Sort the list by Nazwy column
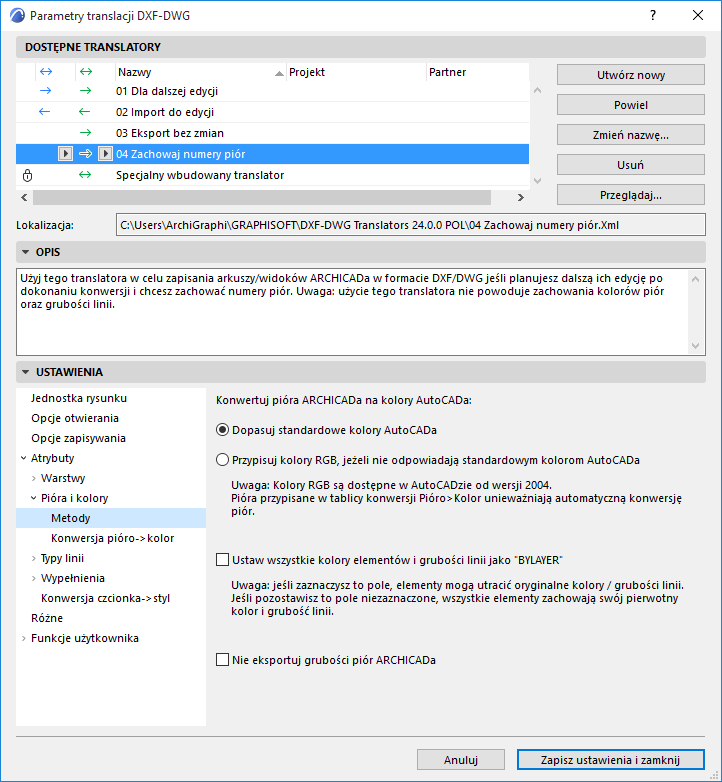The width and height of the screenshot is (722, 782). pyautogui.click(x=200, y=72)
